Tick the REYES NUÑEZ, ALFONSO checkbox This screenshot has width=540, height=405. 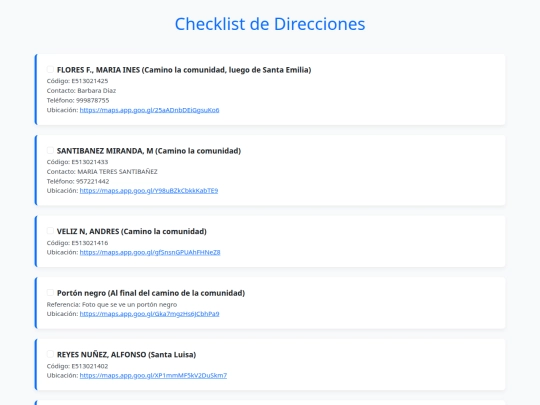pos(50,354)
